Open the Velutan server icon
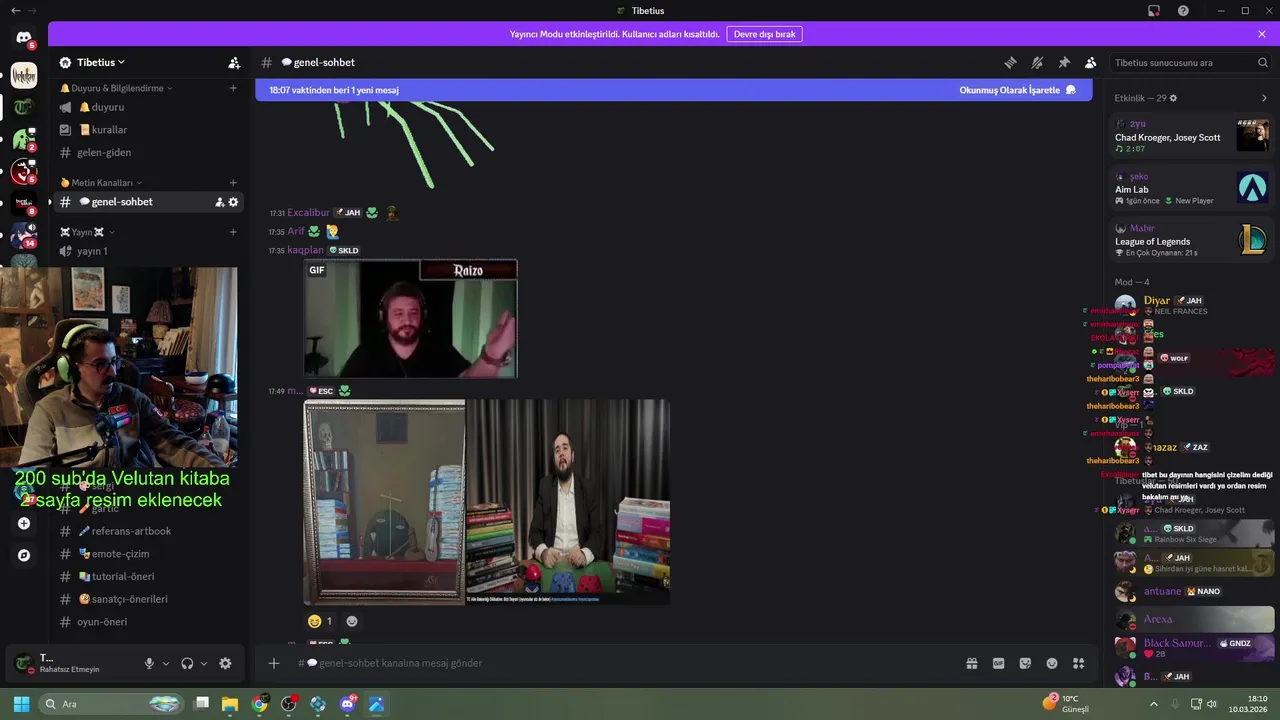The image size is (1280, 720). 24,75
